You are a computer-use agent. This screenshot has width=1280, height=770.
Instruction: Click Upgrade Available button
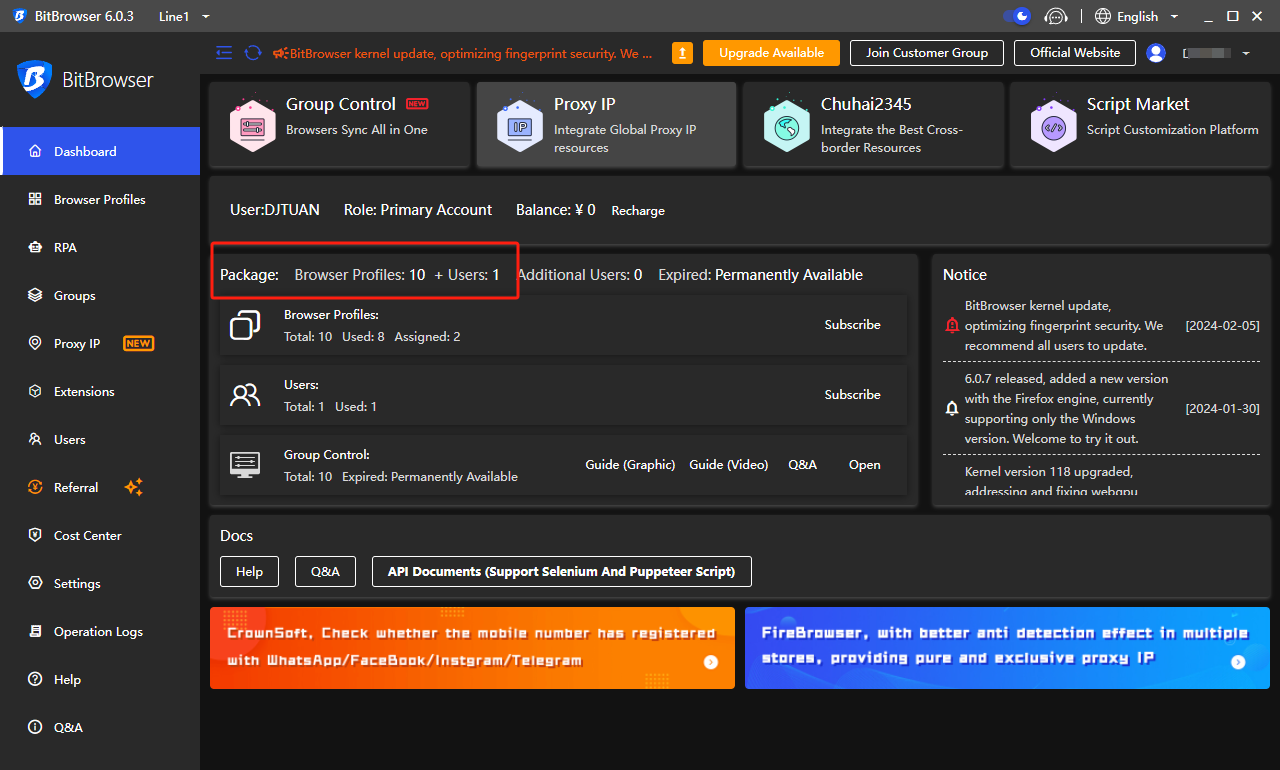point(771,53)
